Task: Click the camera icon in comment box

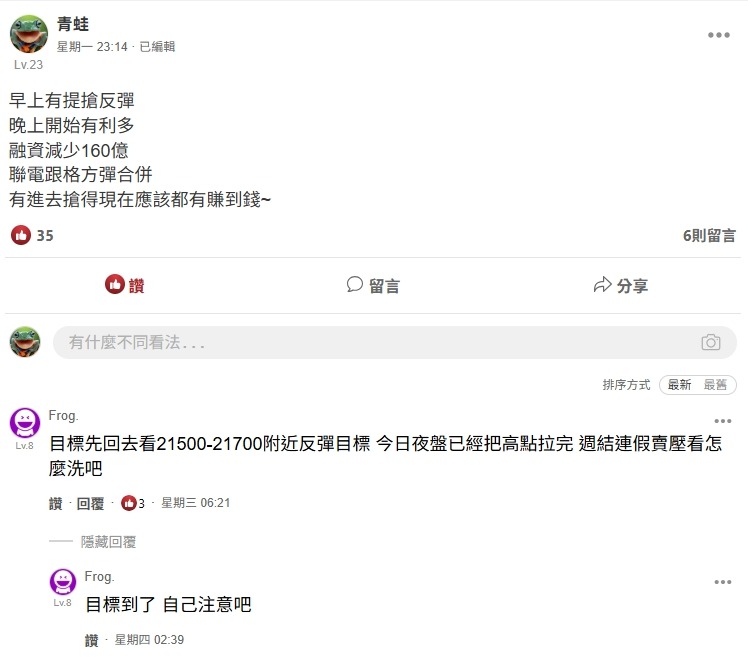Action: pos(710,342)
